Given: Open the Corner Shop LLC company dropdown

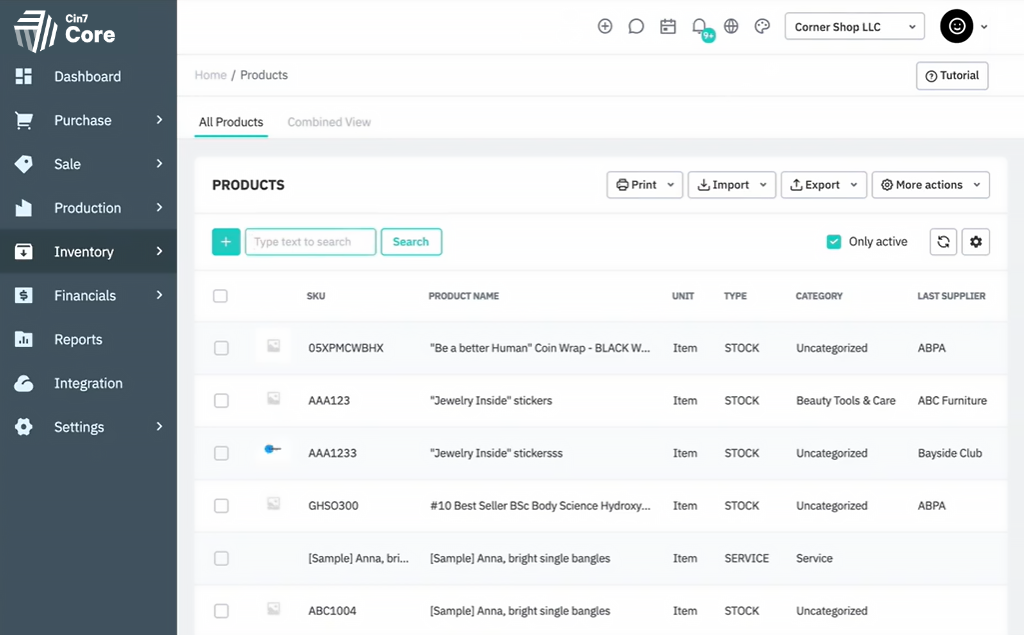Looking at the screenshot, I should [x=854, y=27].
